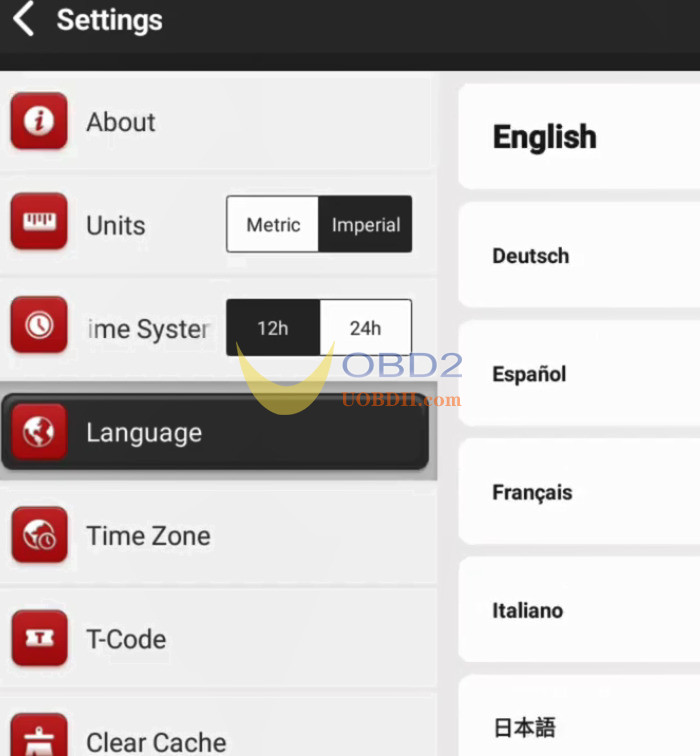The width and height of the screenshot is (700, 756).
Task: Tap the Language globe icon
Action: tap(39, 431)
